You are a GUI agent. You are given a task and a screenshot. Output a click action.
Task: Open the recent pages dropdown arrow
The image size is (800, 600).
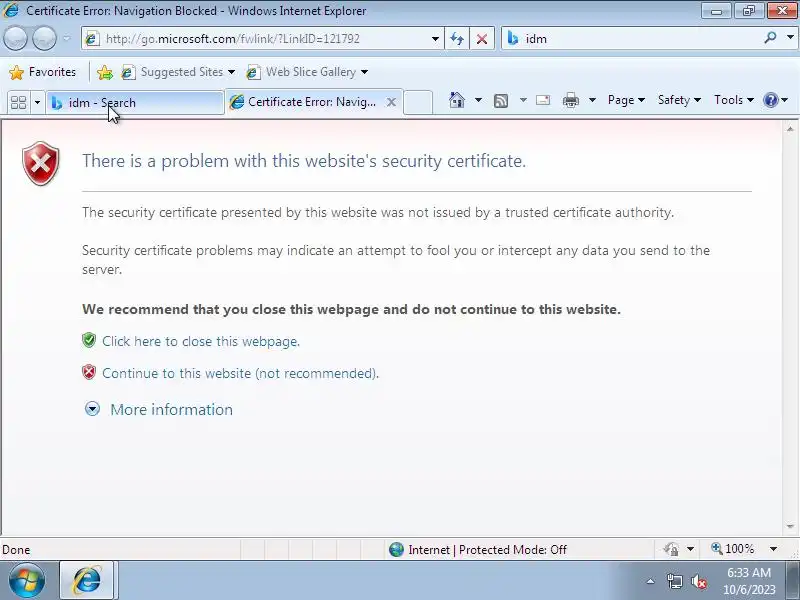67,39
